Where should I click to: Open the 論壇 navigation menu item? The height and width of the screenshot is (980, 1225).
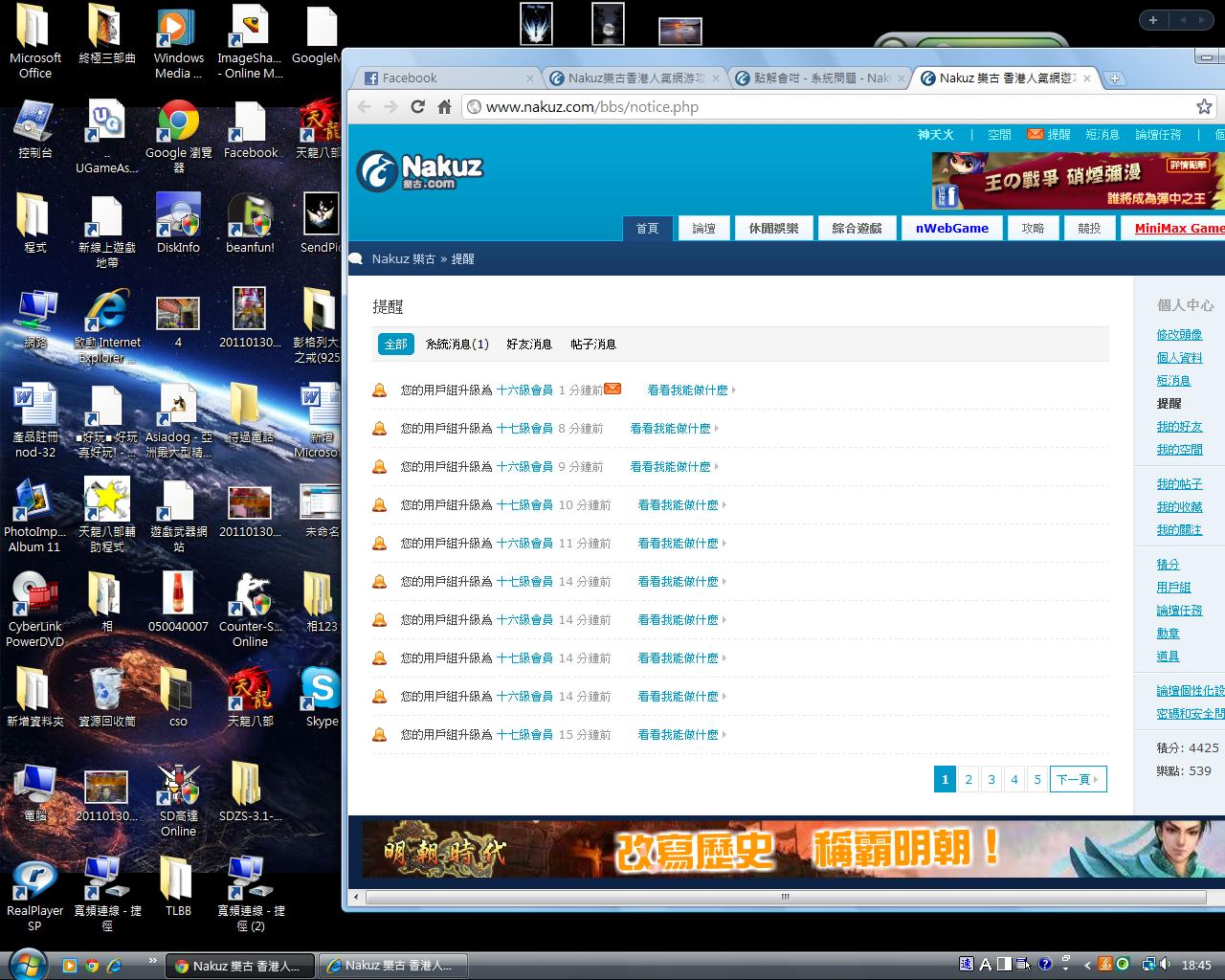tap(703, 228)
